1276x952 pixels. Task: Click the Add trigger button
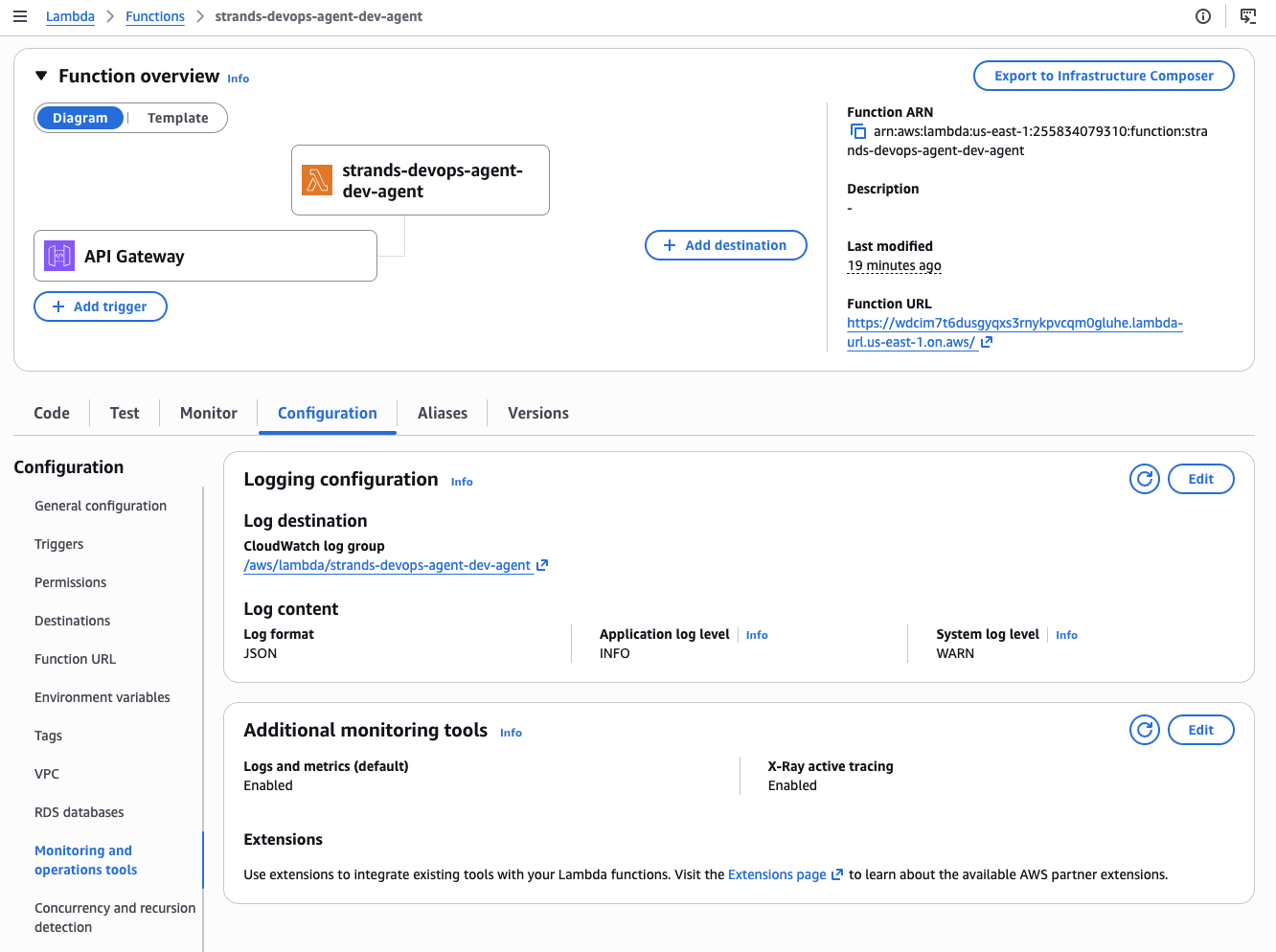coord(101,306)
